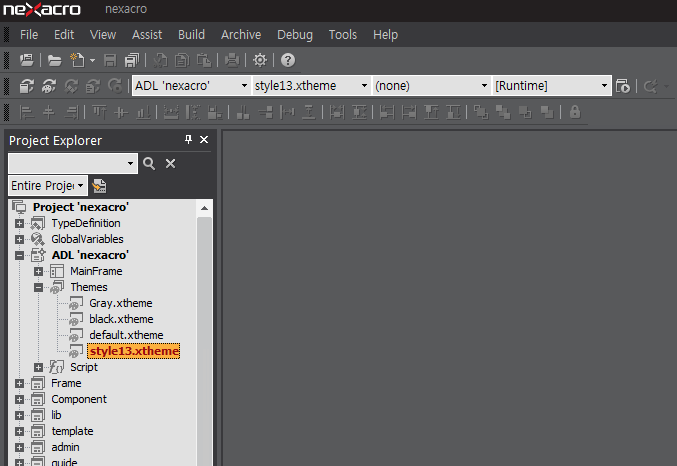Click the single Save disk icon
The image size is (677, 466).
(110, 60)
